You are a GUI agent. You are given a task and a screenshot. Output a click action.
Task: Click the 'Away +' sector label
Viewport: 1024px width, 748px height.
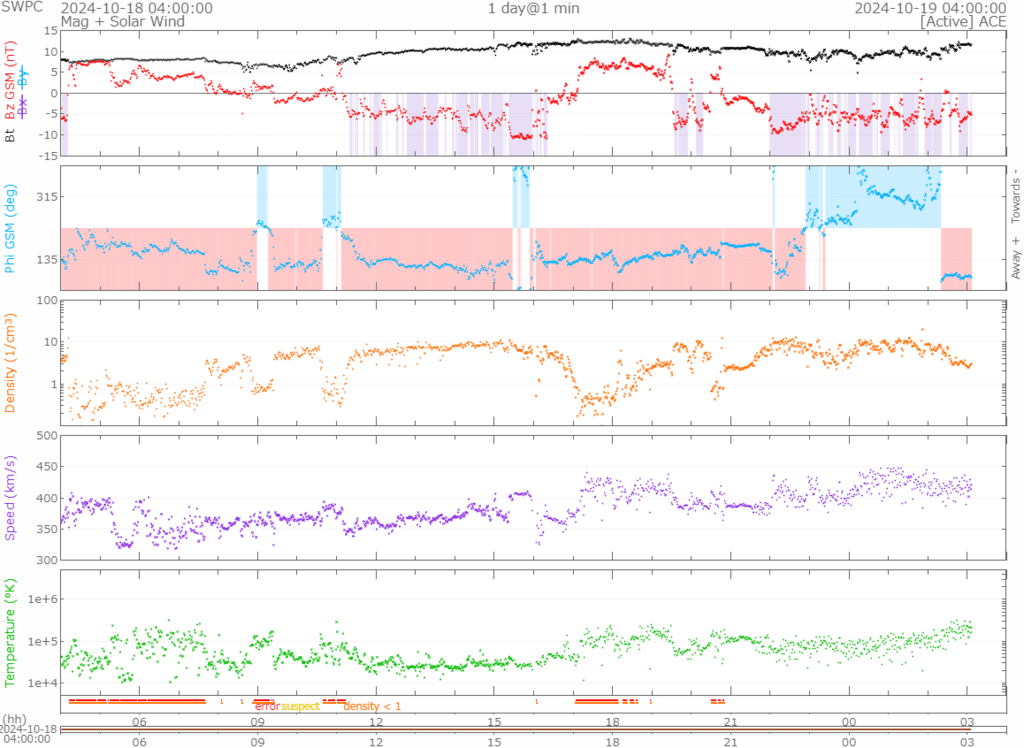tap(1016, 258)
